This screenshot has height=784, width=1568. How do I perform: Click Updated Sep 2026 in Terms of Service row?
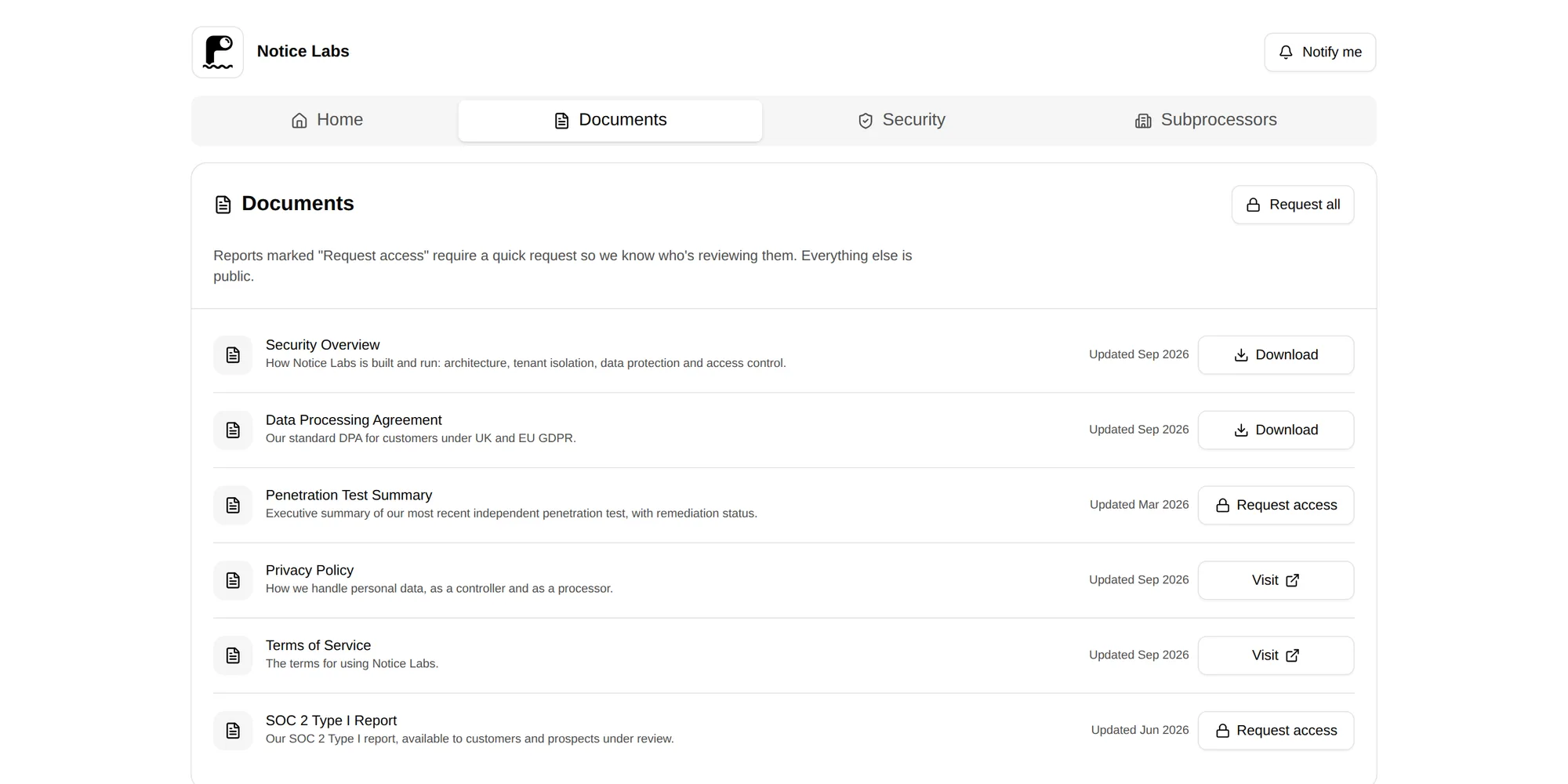click(1139, 655)
